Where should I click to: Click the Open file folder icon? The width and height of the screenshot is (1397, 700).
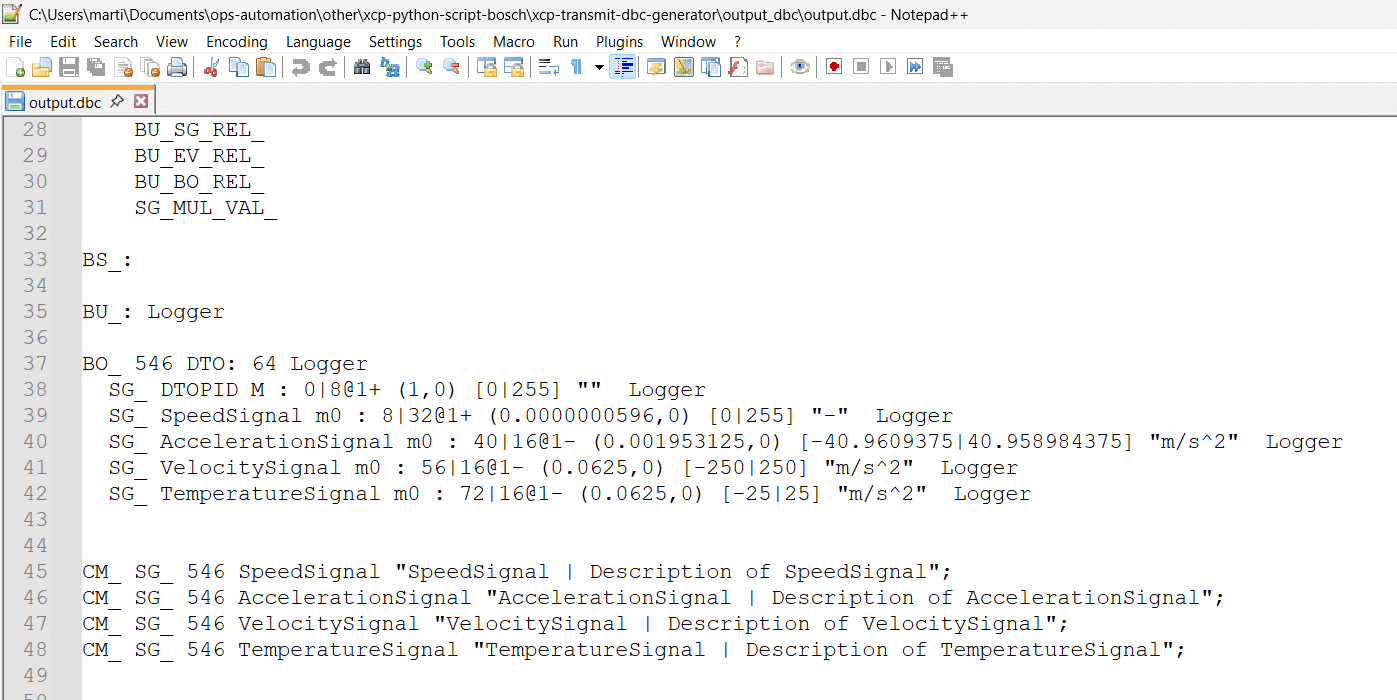pyautogui.click(x=42, y=67)
